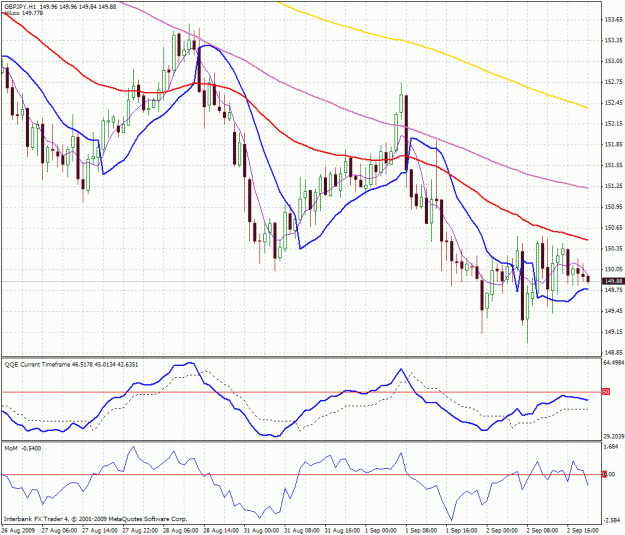Screen dimensions: 625x535
Task: Select the 151.25 price axis label
Action: coord(614,186)
